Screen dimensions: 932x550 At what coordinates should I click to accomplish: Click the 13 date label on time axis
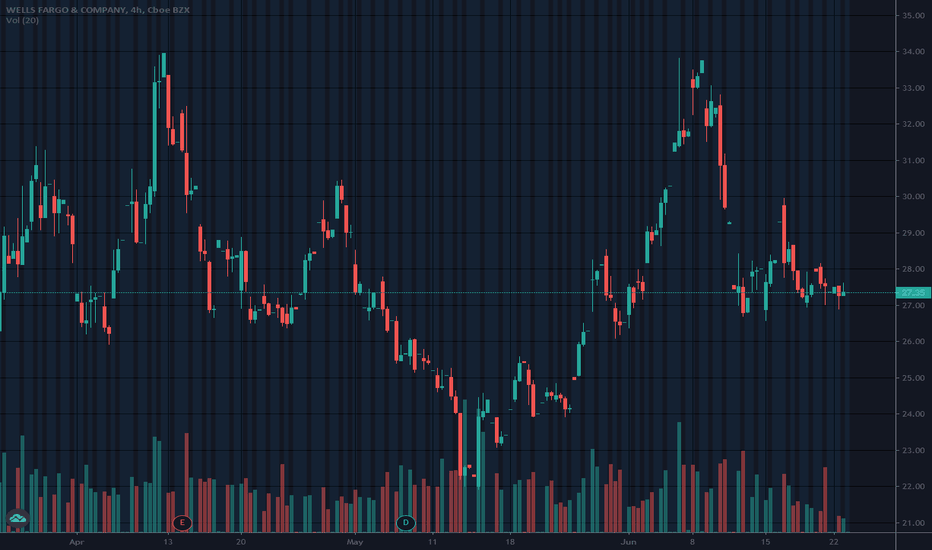168,542
